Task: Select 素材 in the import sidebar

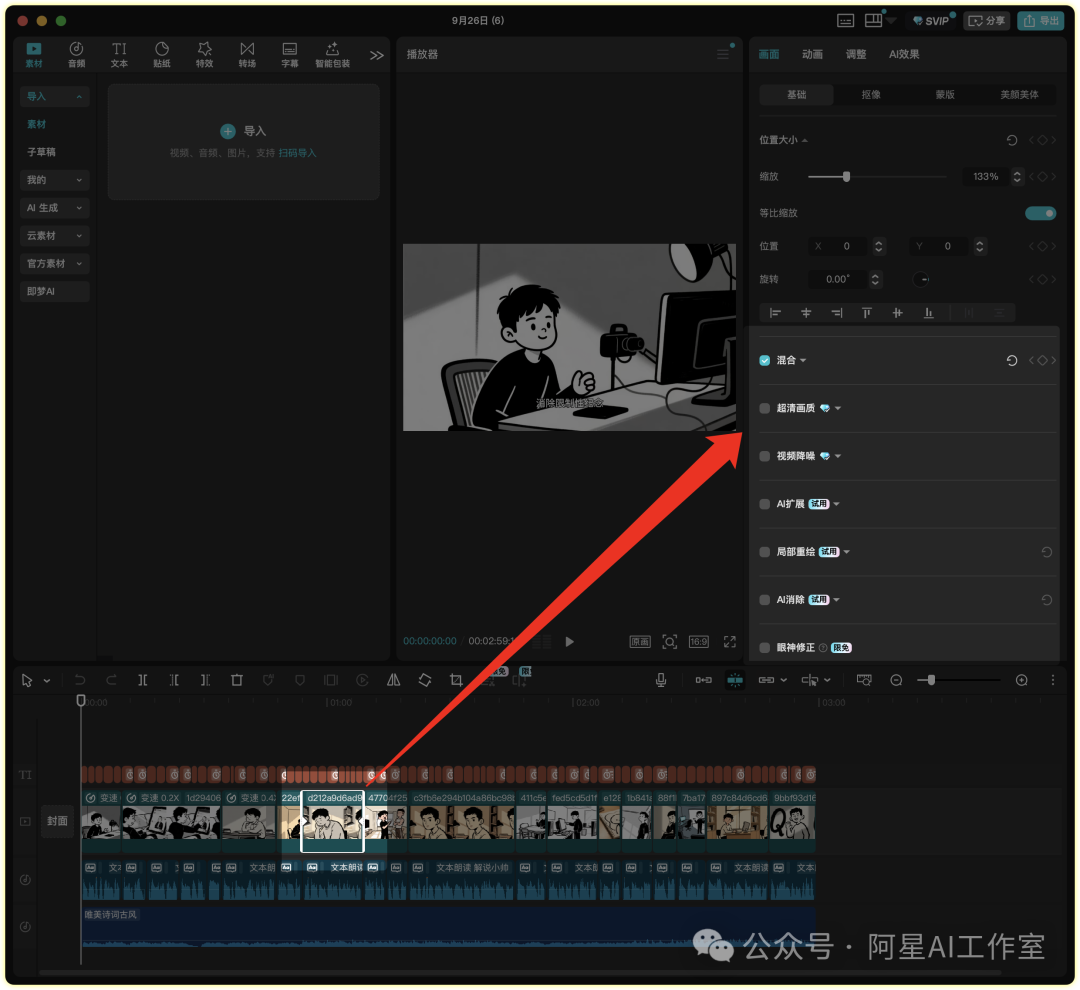Action: (x=37, y=124)
